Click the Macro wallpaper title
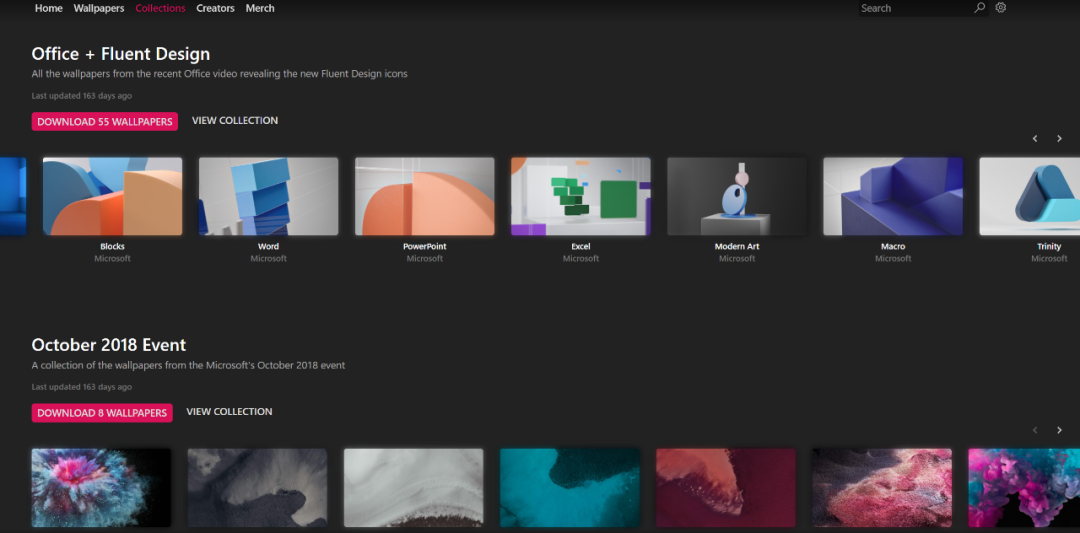Screen dimensions: 1080x533 893,247
